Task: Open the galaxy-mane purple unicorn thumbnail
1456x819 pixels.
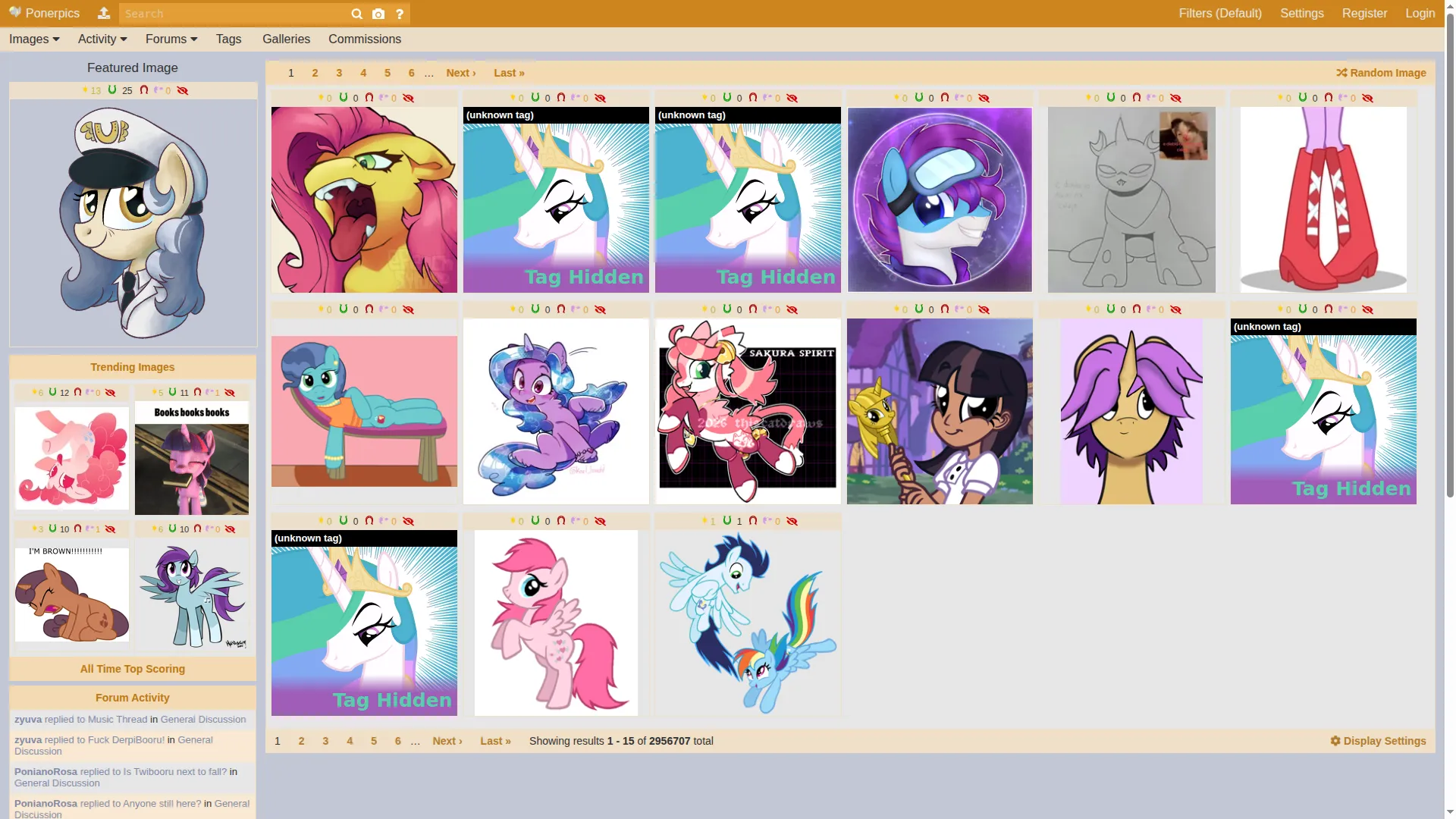Action: coord(556,411)
